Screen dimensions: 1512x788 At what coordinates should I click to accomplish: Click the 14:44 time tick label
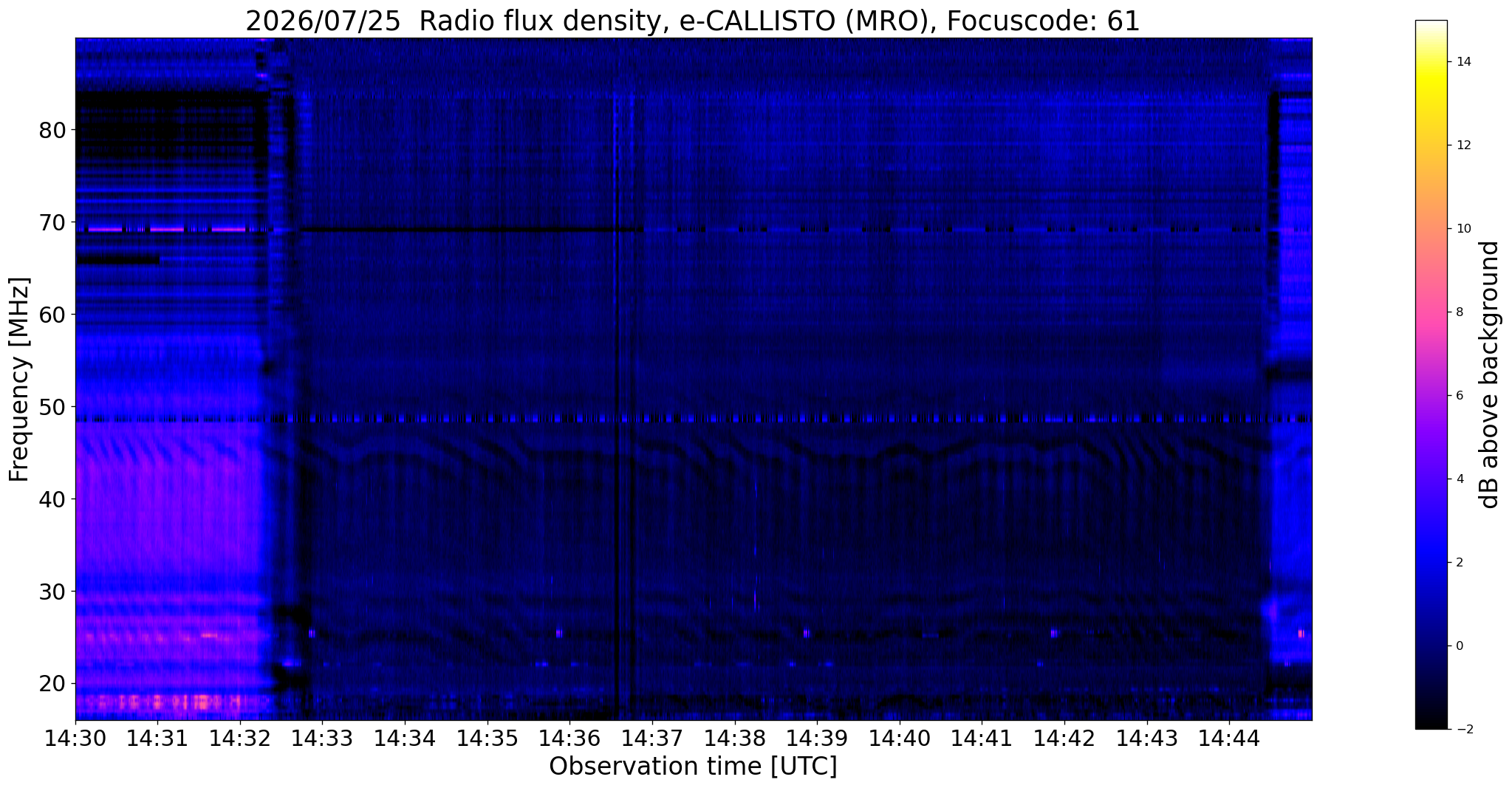pos(1229,737)
